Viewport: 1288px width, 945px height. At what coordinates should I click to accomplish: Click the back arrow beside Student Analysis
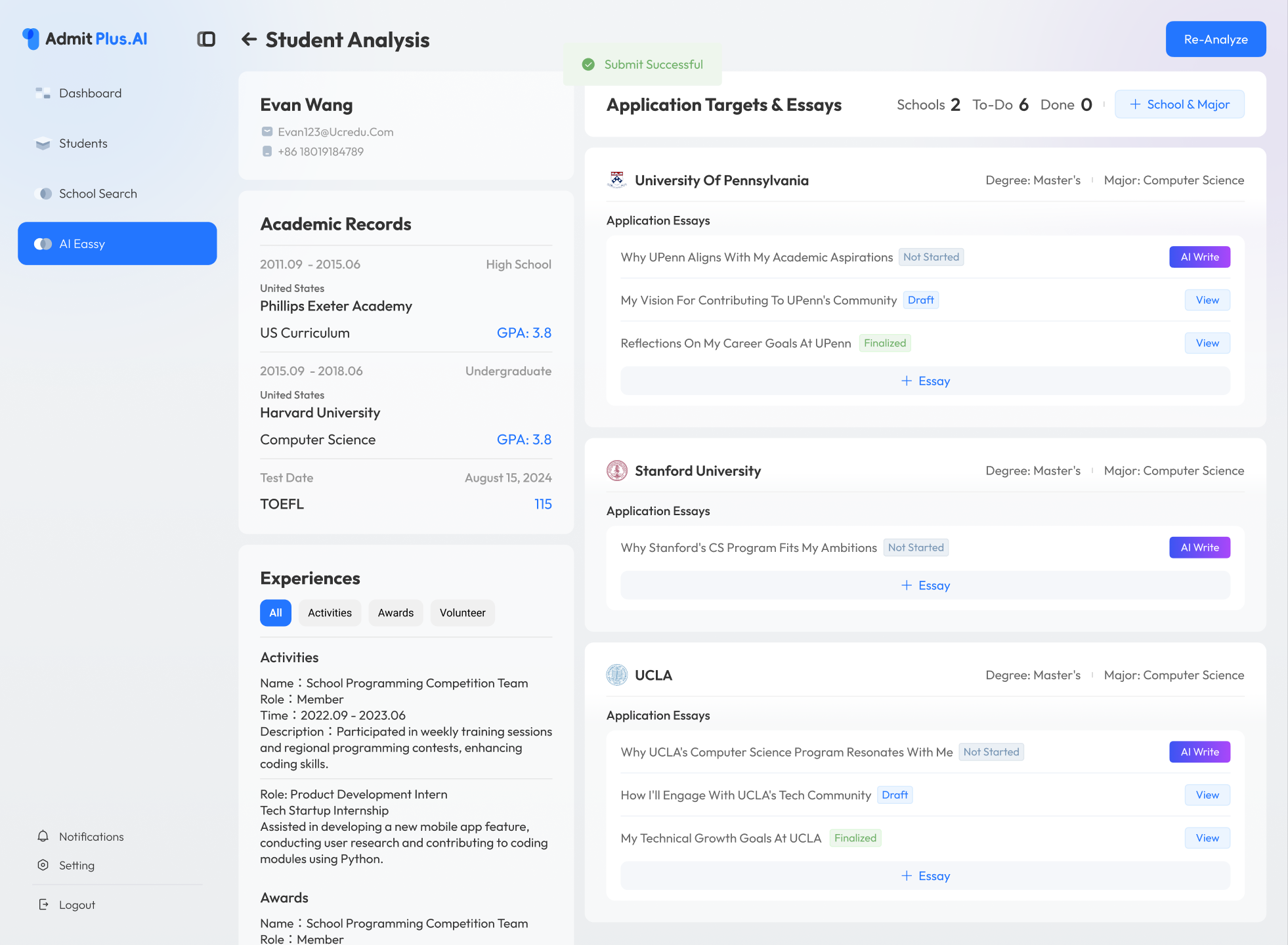point(249,39)
